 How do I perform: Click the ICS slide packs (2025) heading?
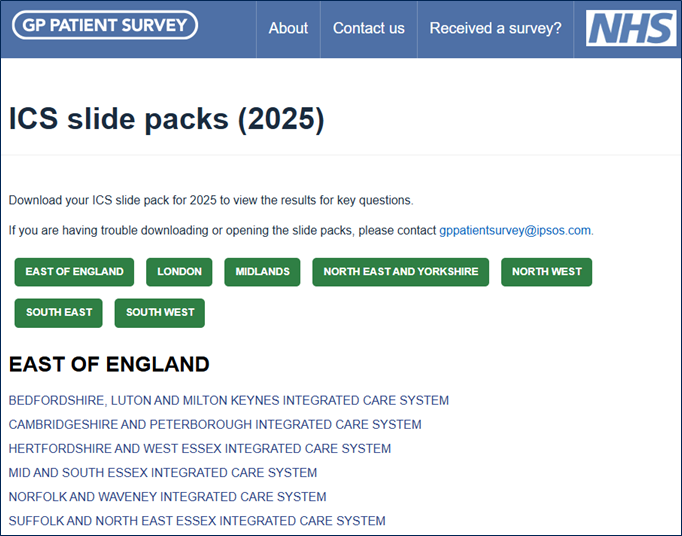(167, 119)
